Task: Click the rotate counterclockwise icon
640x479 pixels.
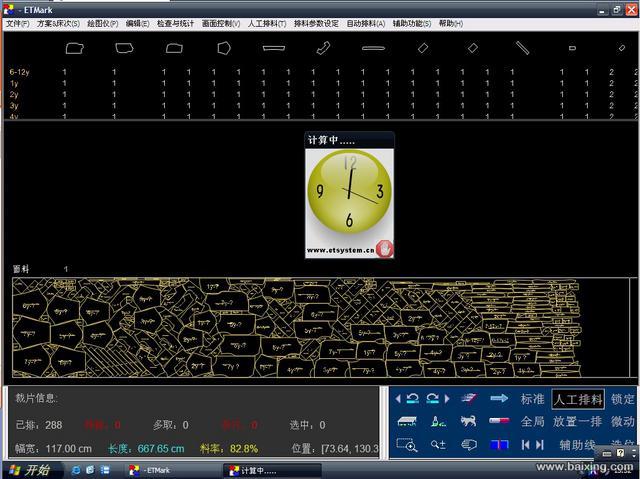Action: click(x=411, y=399)
